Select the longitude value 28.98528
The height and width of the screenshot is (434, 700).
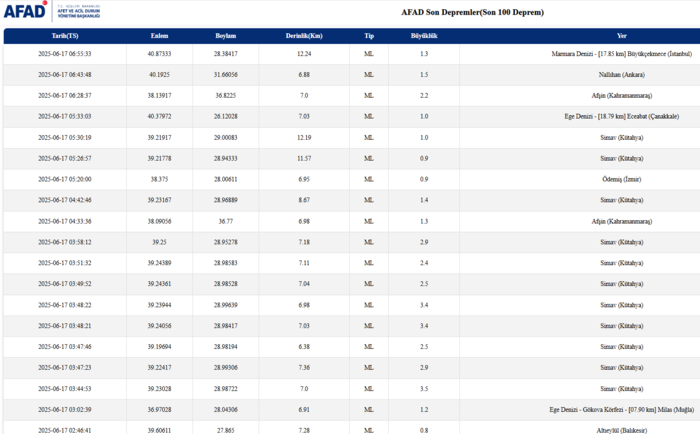(x=225, y=284)
